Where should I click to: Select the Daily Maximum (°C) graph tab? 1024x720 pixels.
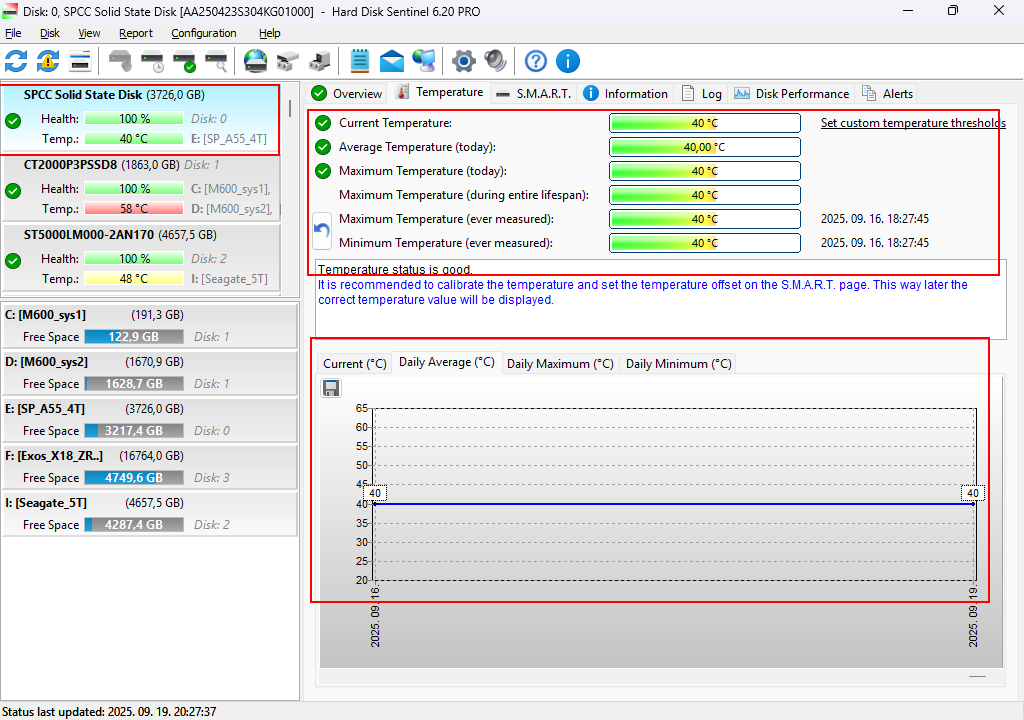point(560,364)
